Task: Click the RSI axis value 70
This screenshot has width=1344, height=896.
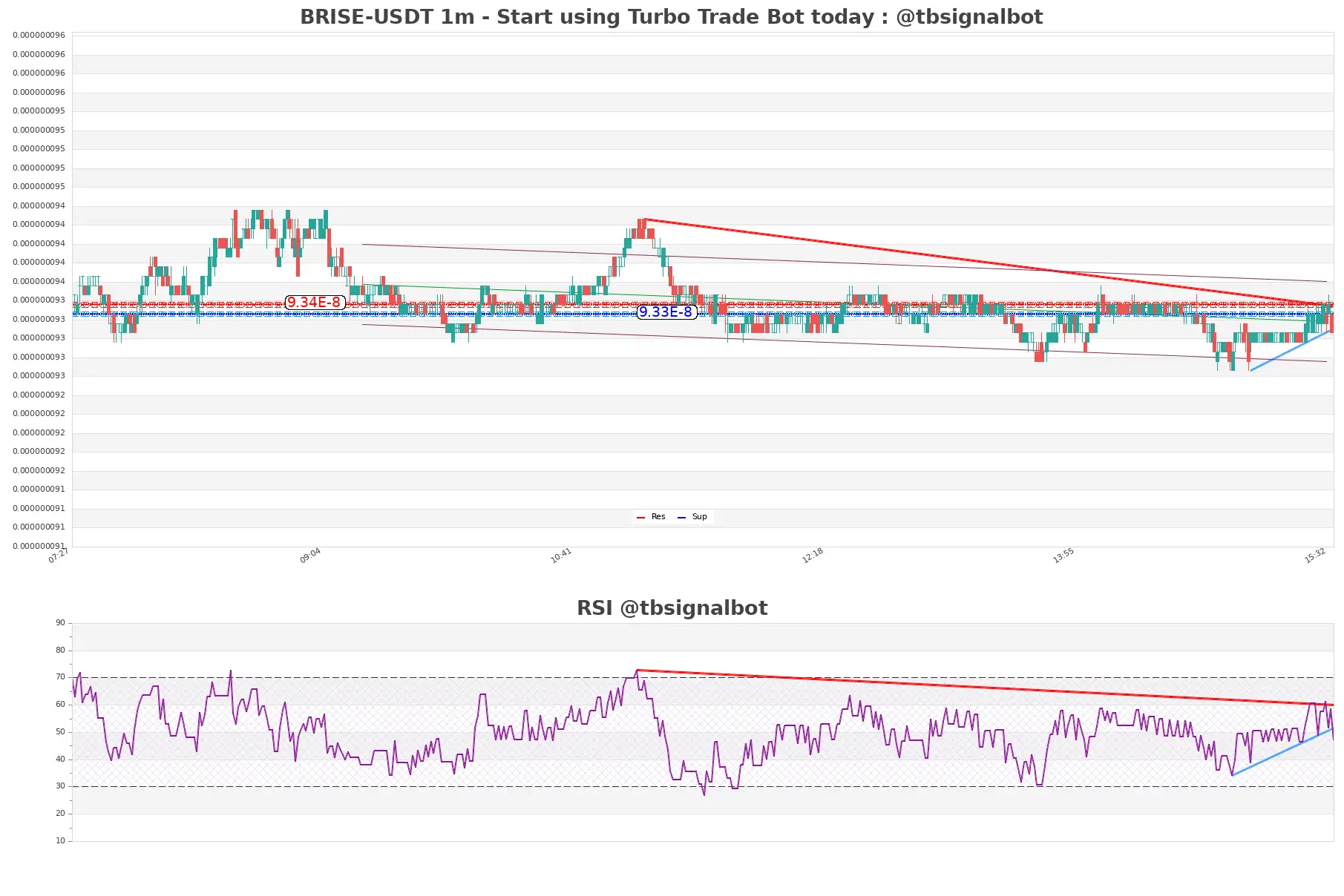Action: [60, 677]
